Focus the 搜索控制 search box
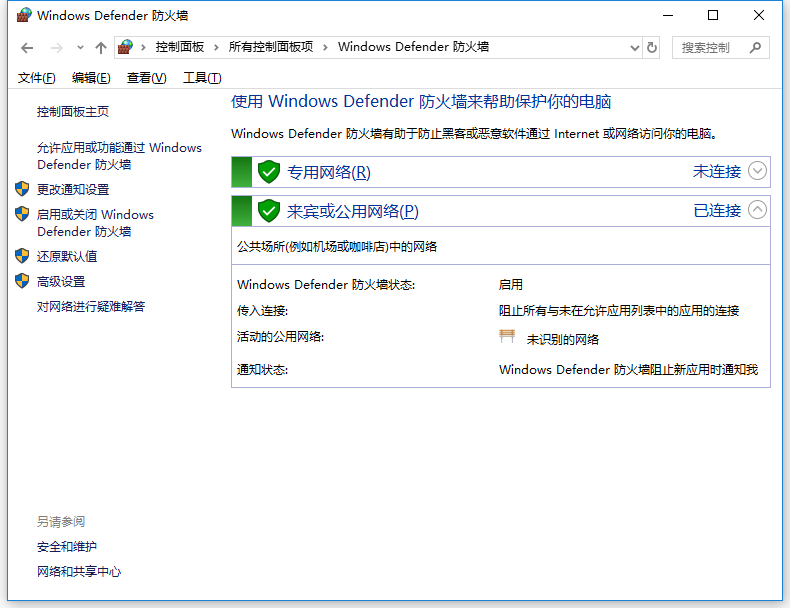Viewport: 790px width, 608px height. 720,48
